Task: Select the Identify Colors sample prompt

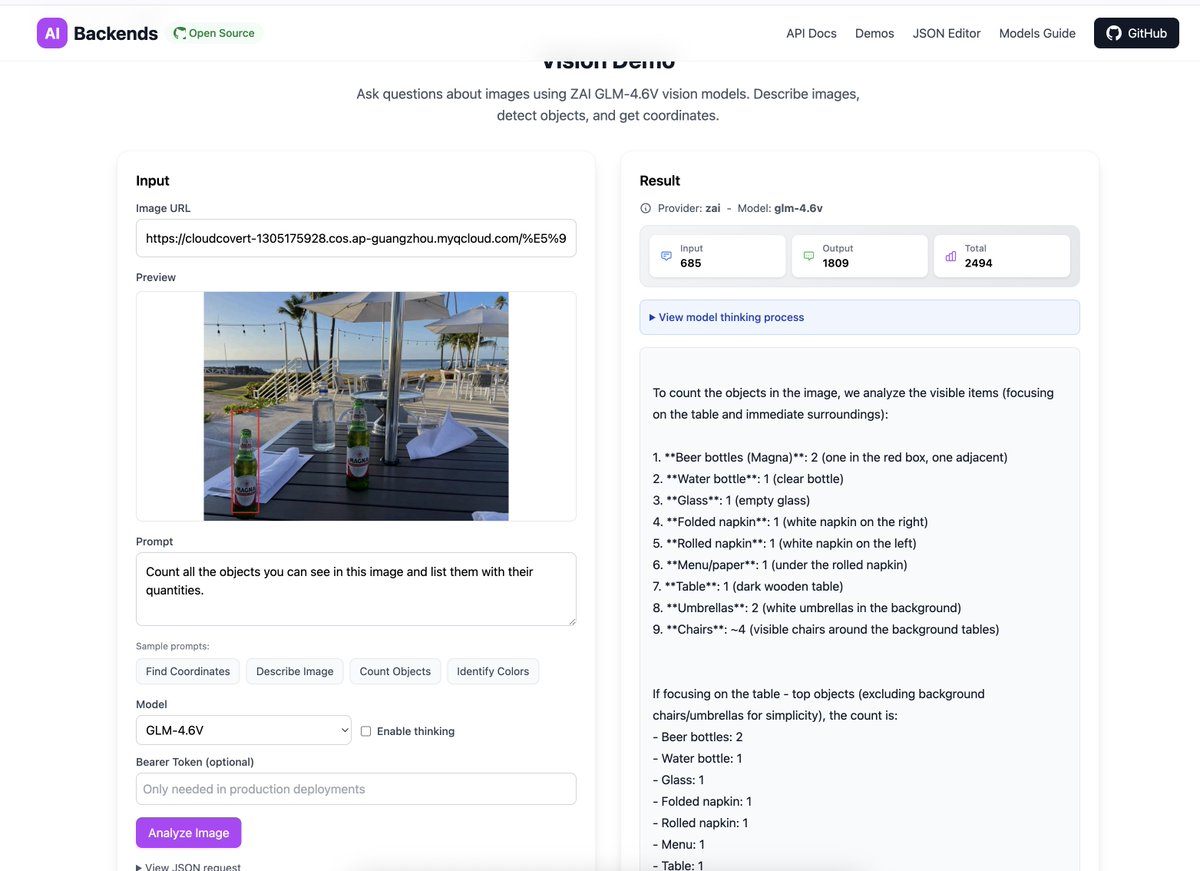Action: [493, 671]
